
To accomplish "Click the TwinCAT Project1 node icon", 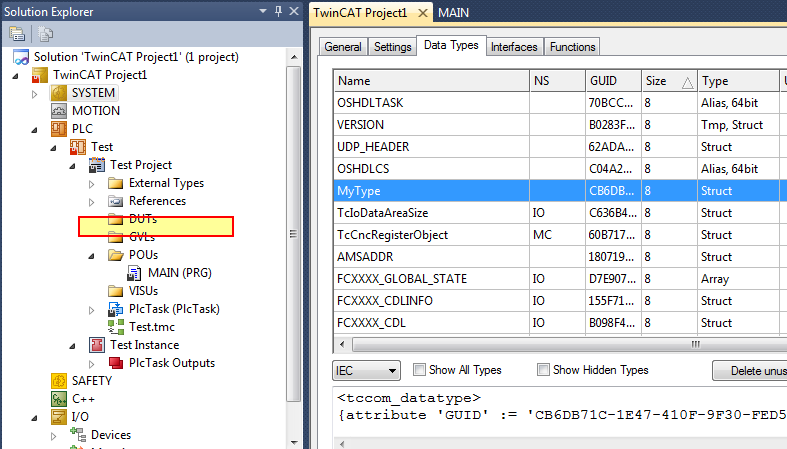I will click(x=40, y=75).
